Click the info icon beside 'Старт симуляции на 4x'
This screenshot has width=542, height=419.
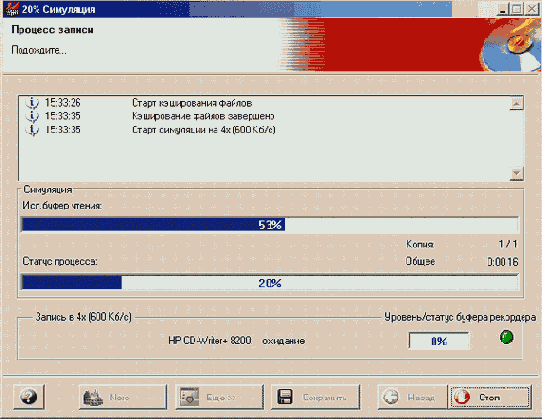point(32,130)
